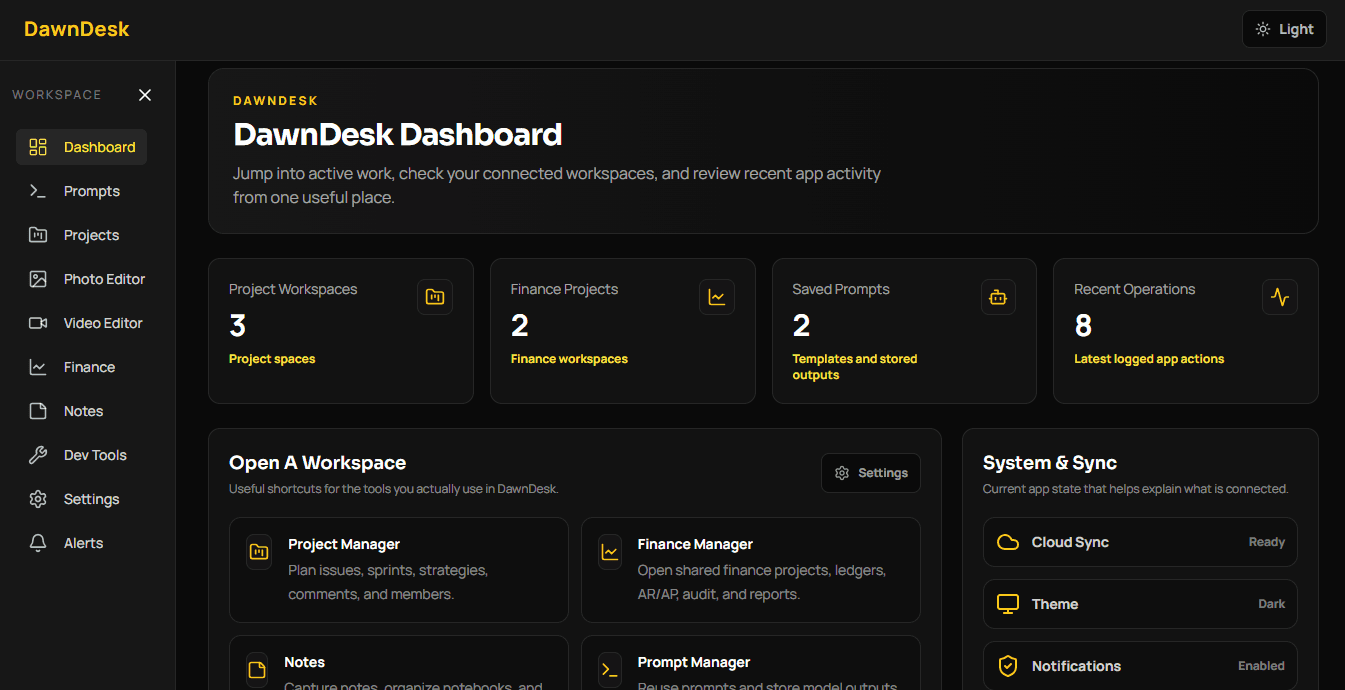Click the DawnDesk logo text
The image size is (1345, 690).
click(77, 29)
